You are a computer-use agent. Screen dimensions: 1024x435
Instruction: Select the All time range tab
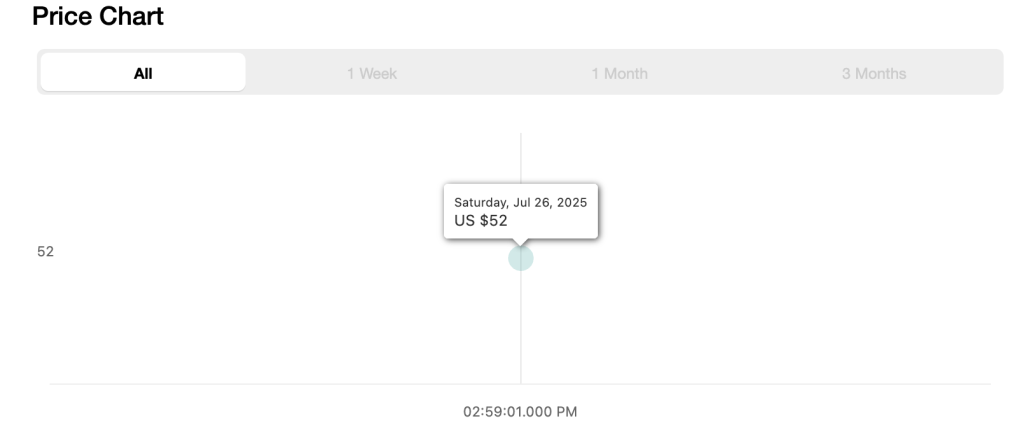point(143,72)
